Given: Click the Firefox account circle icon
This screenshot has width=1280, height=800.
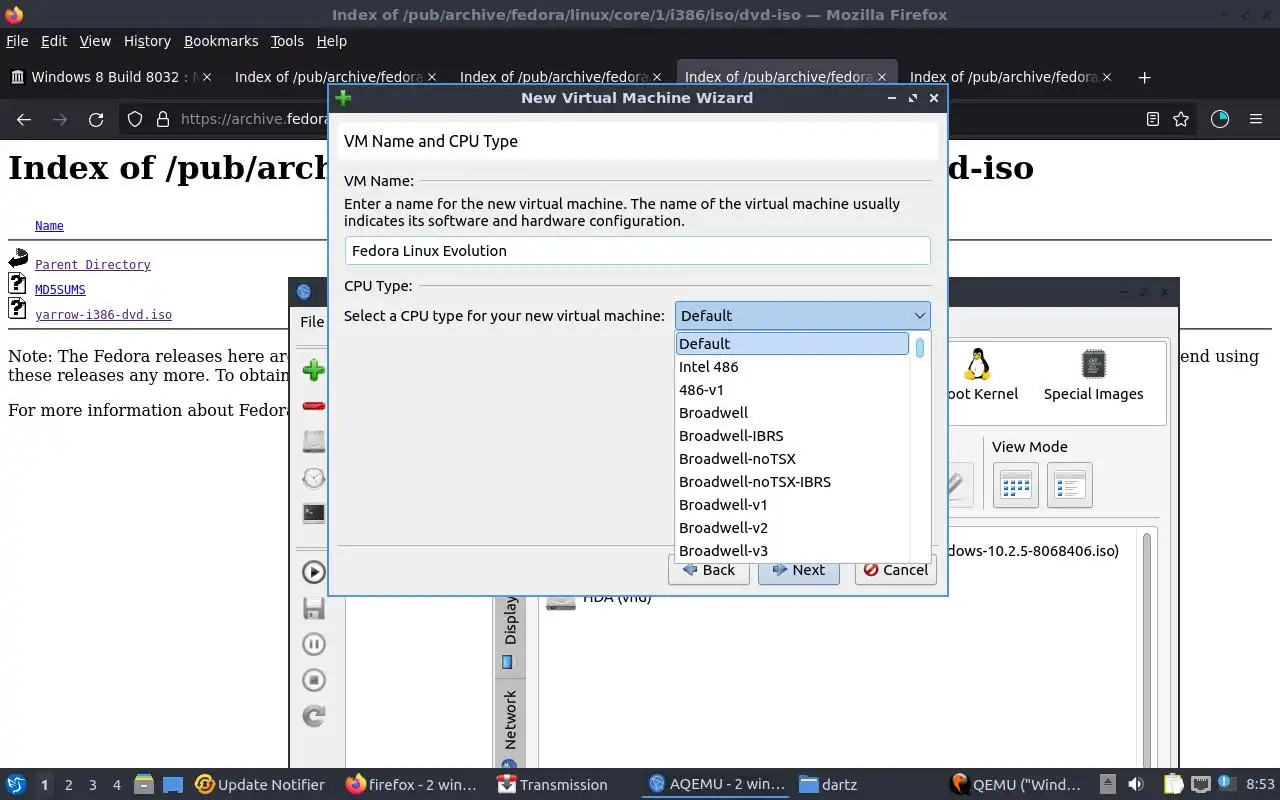Looking at the screenshot, I should pos(1219,119).
